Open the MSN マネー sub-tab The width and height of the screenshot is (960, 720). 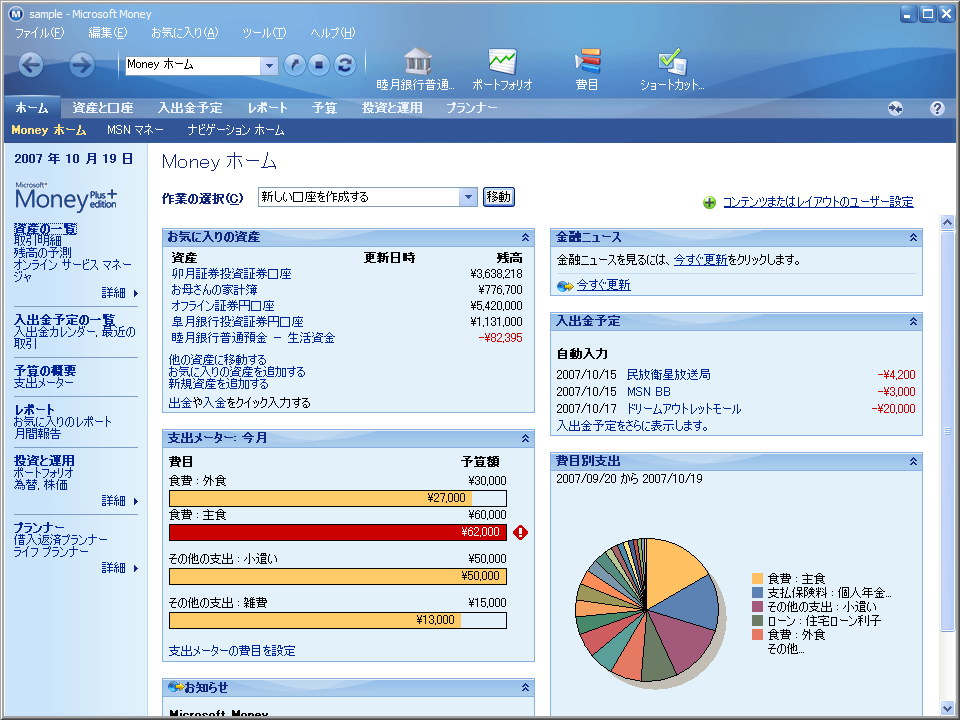click(x=135, y=130)
